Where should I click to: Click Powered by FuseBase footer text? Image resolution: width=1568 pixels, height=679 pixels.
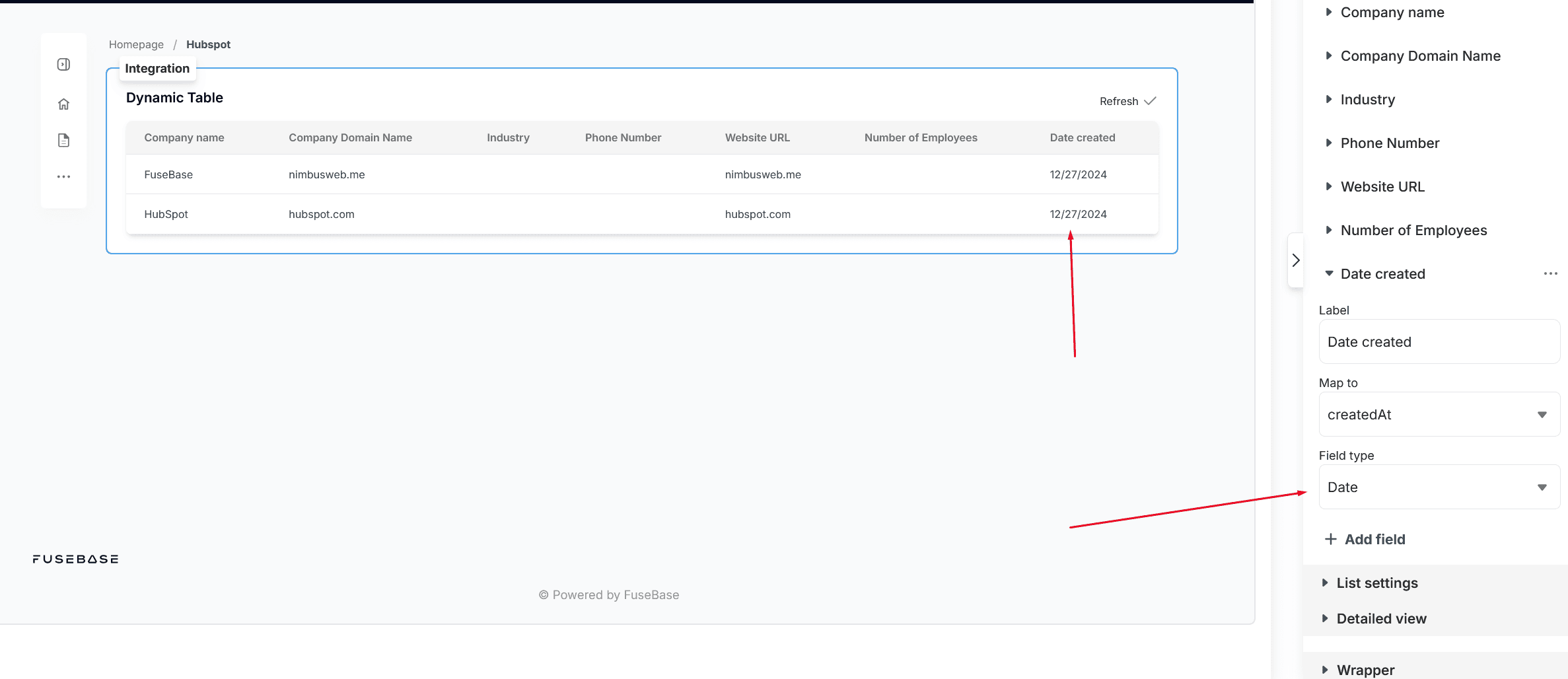[609, 594]
